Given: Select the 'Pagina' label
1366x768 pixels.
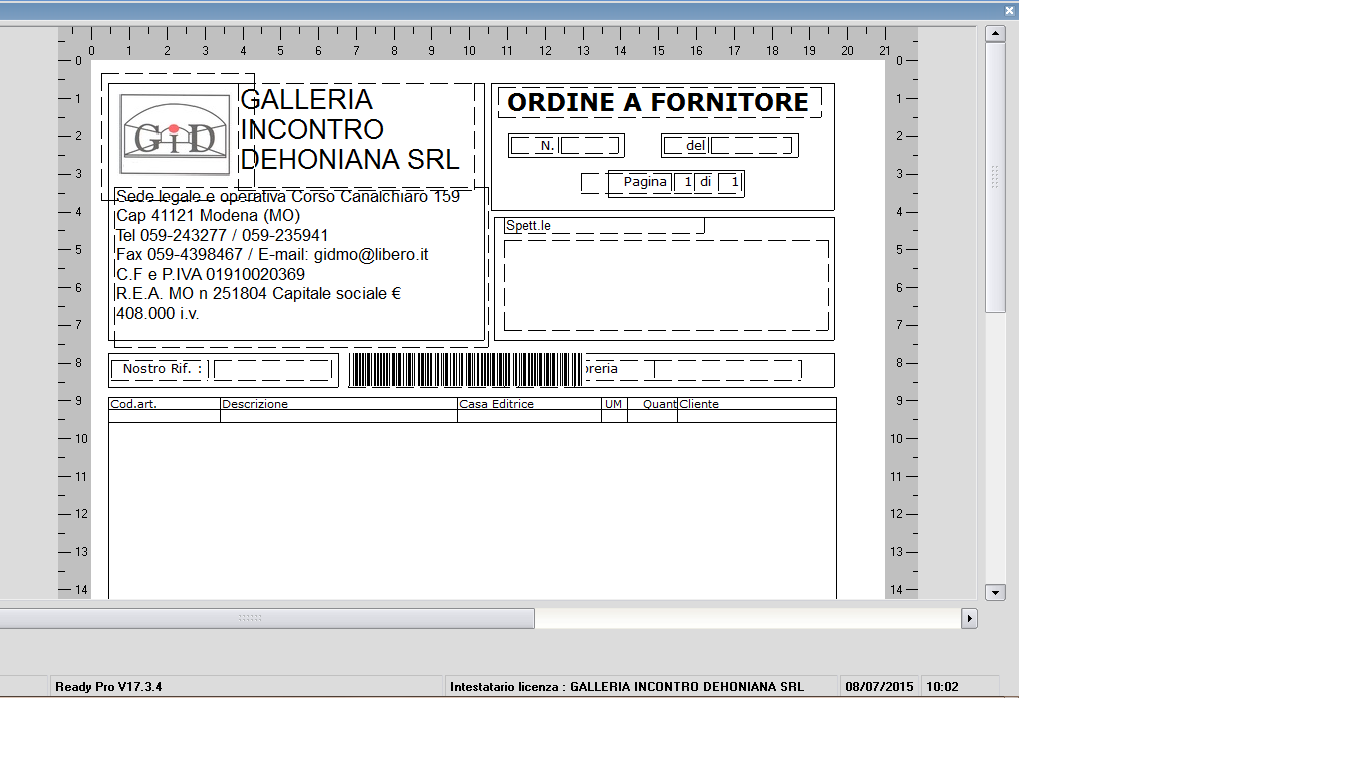Looking at the screenshot, I should (645, 182).
